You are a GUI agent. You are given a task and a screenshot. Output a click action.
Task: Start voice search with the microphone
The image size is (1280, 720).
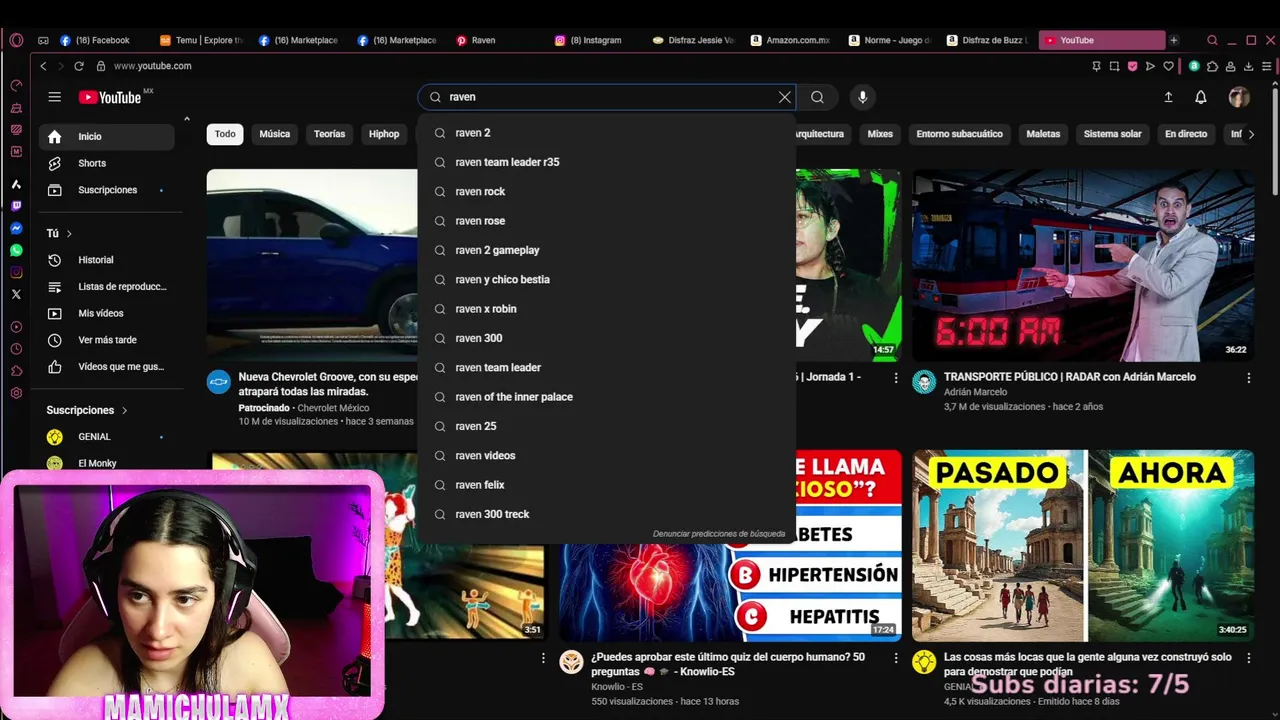pyautogui.click(x=863, y=97)
